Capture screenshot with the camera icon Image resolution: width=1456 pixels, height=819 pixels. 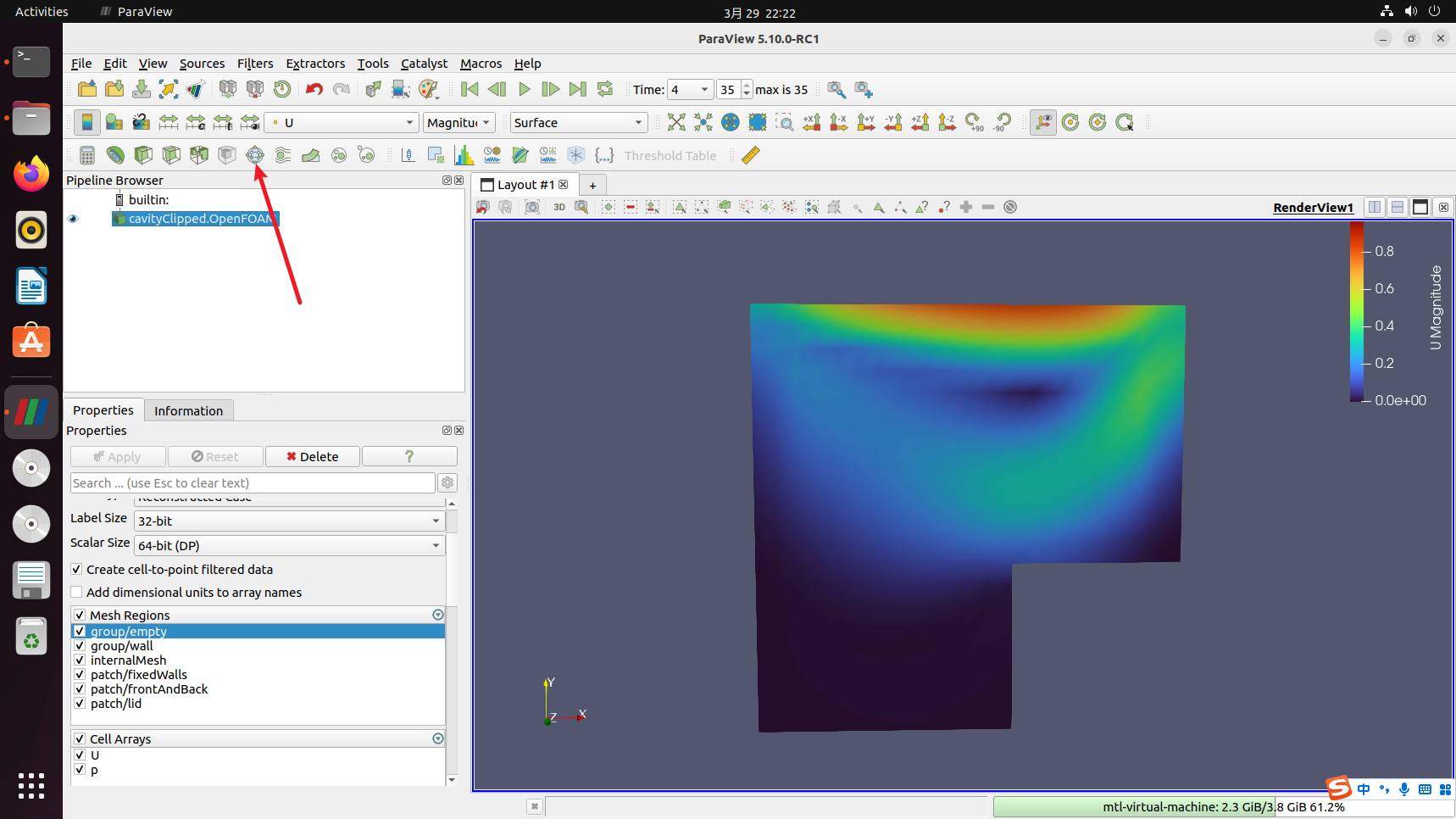tap(532, 207)
